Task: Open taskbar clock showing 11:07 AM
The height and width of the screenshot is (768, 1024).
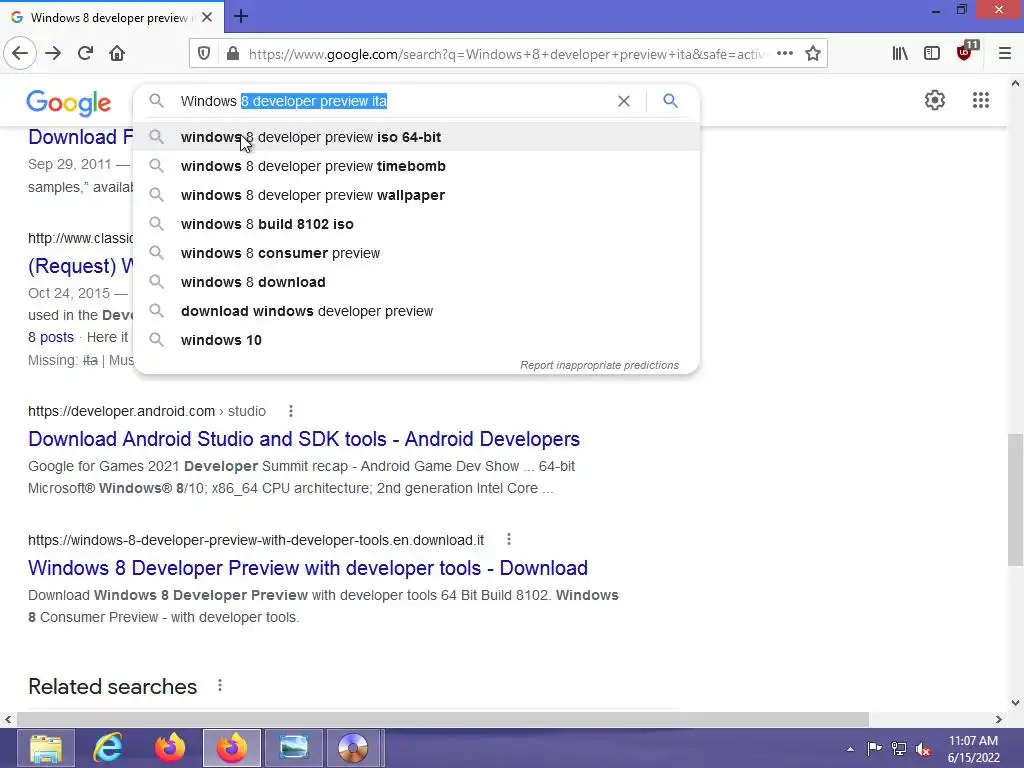Action: point(973,749)
